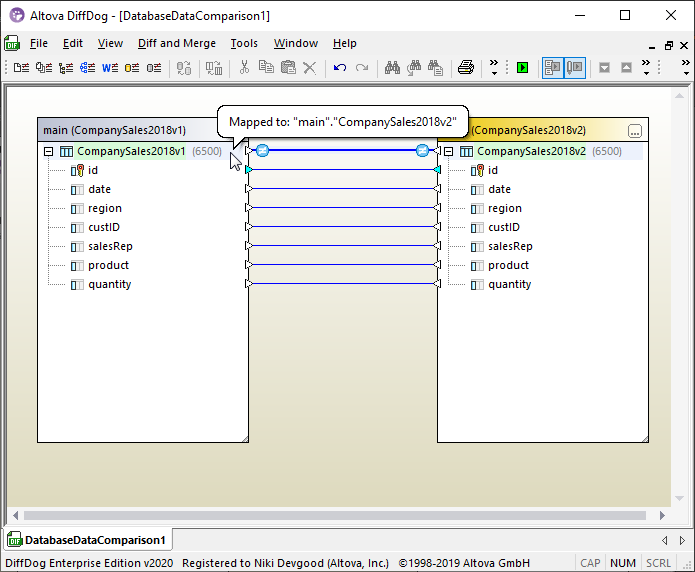Select the salesRep column in left table
The image size is (695, 572).
coord(110,246)
